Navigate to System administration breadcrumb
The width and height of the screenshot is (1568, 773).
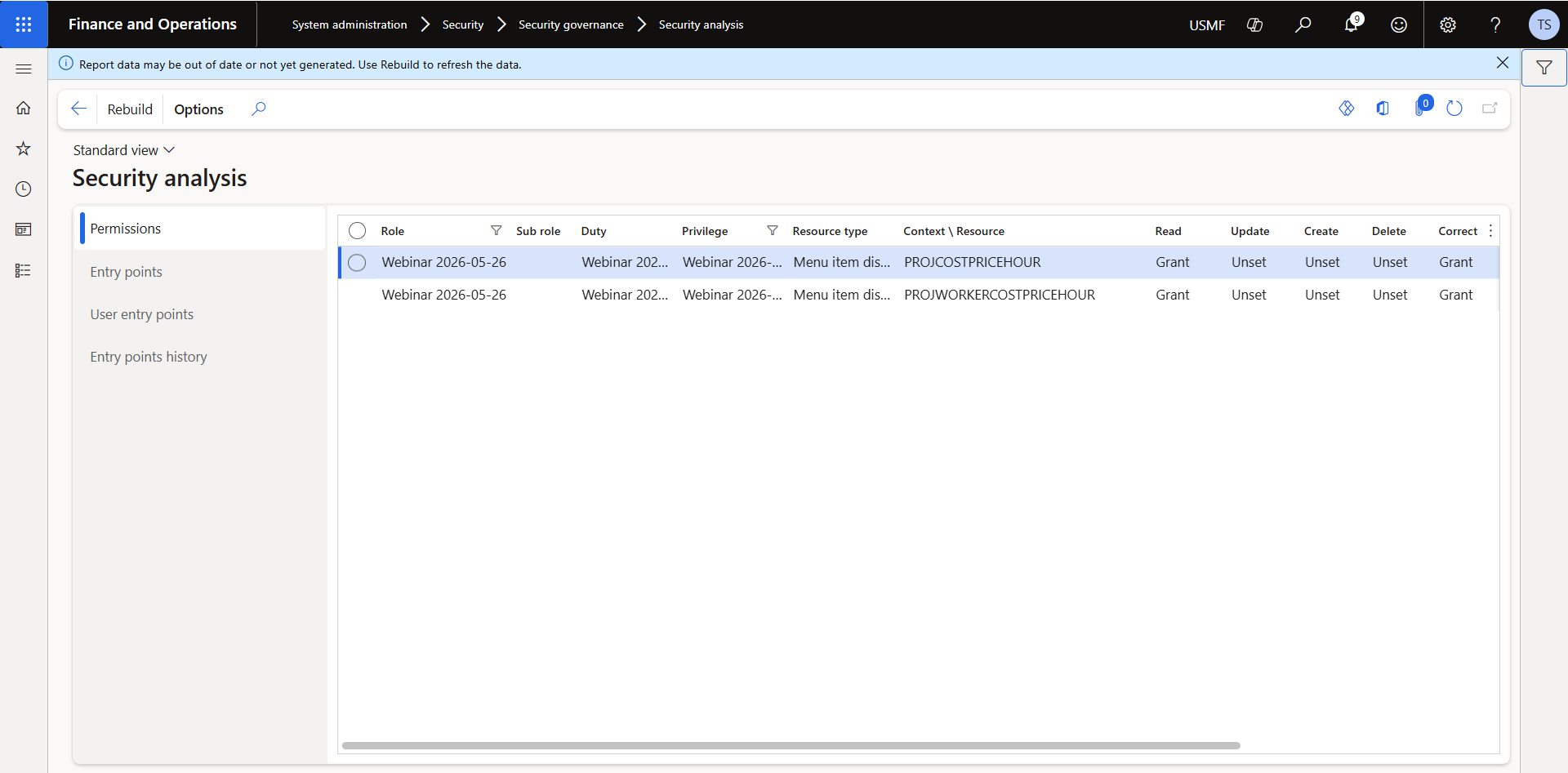[x=350, y=24]
